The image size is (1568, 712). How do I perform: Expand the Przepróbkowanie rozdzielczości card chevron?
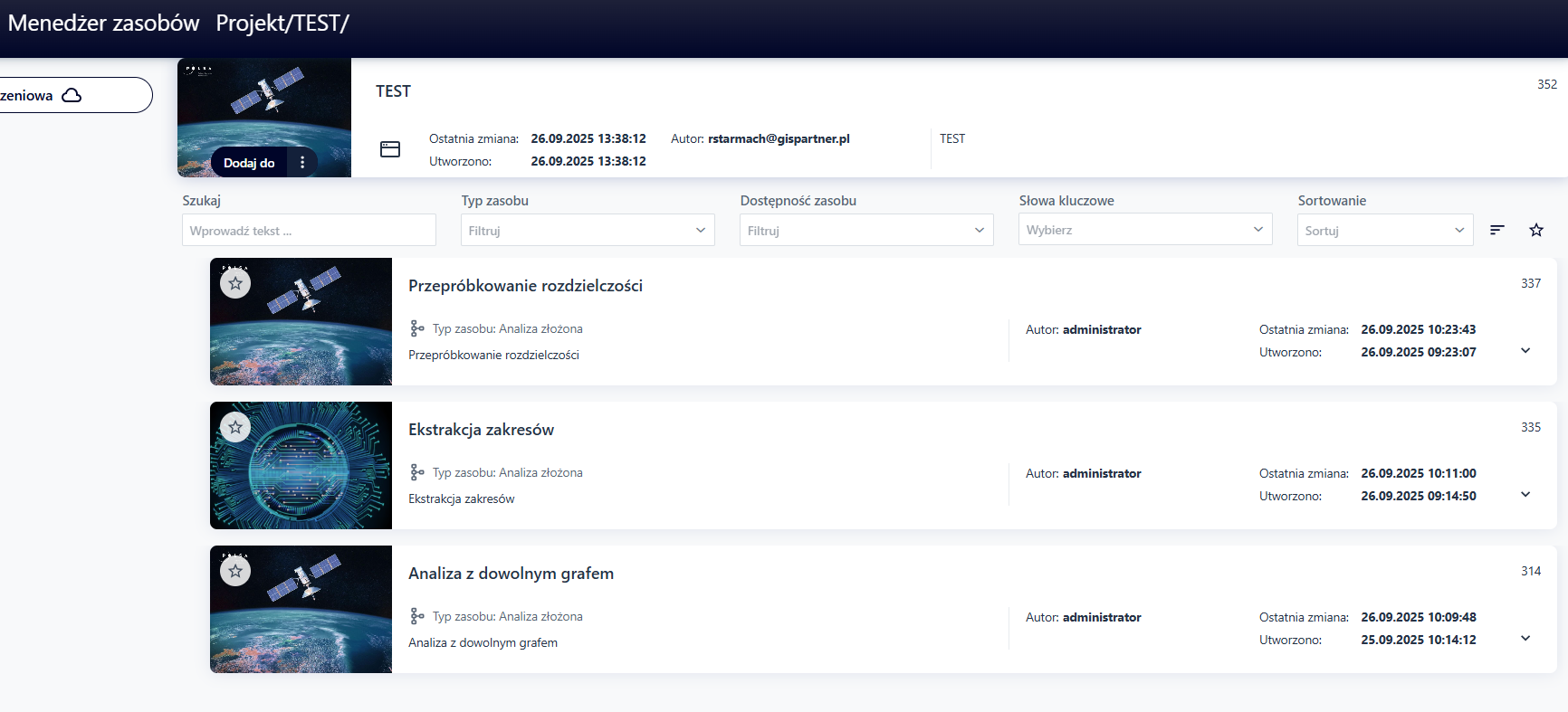point(1525,351)
